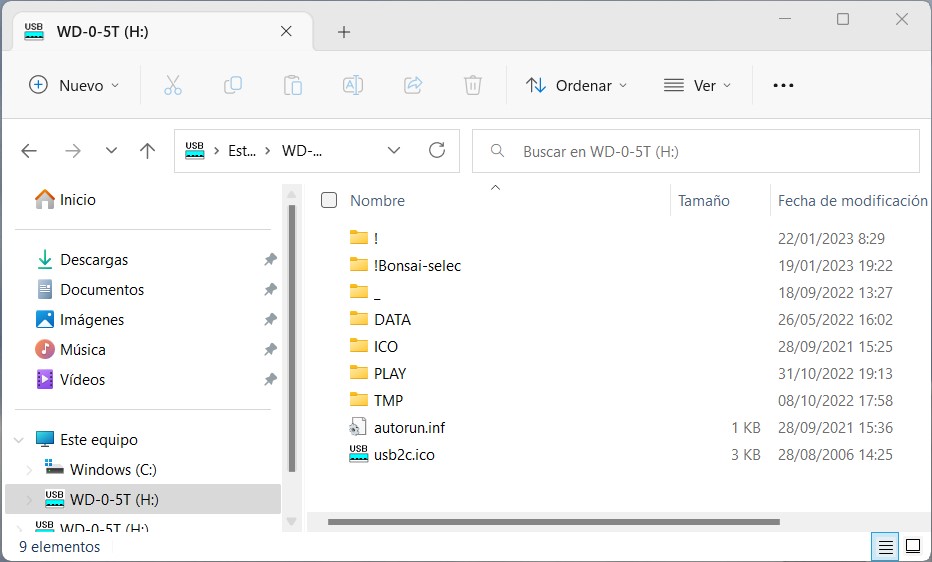This screenshot has height=562, width=932.
Task: Toggle the select all items checkbox
Action: [x=329, y=201]
